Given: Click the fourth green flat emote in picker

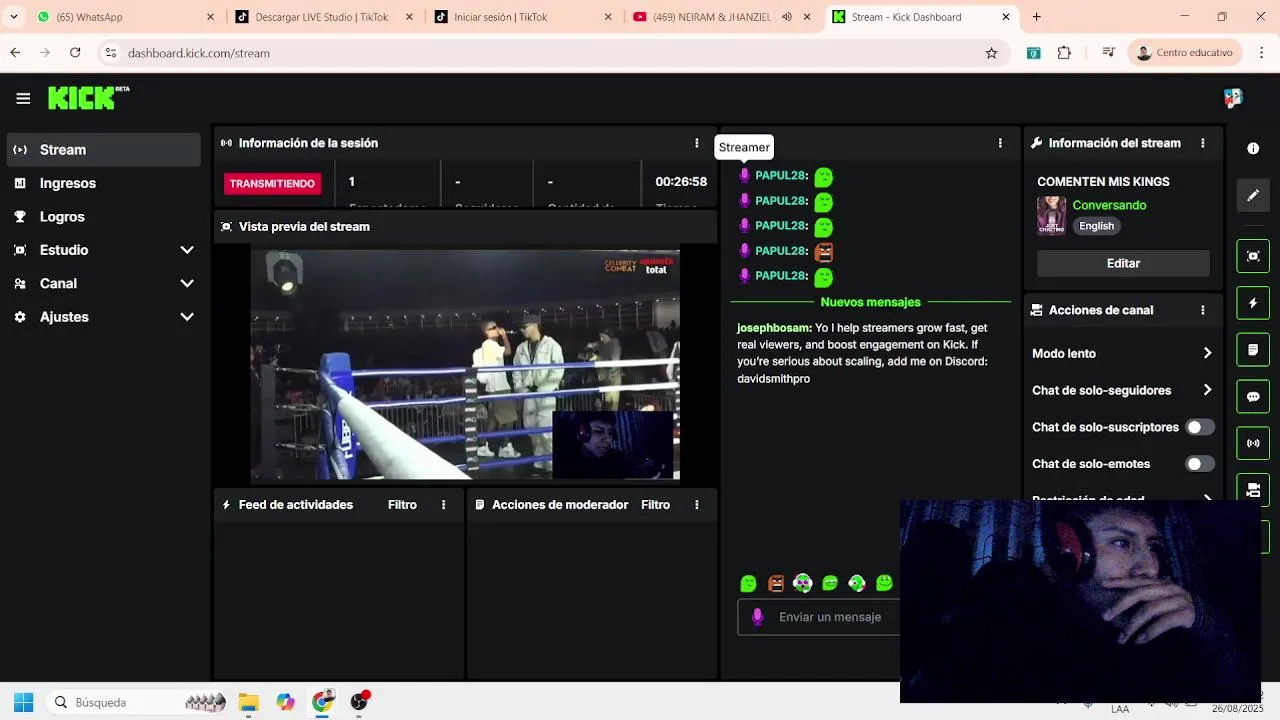Looking at the screenshot, I should pos(830,583).
